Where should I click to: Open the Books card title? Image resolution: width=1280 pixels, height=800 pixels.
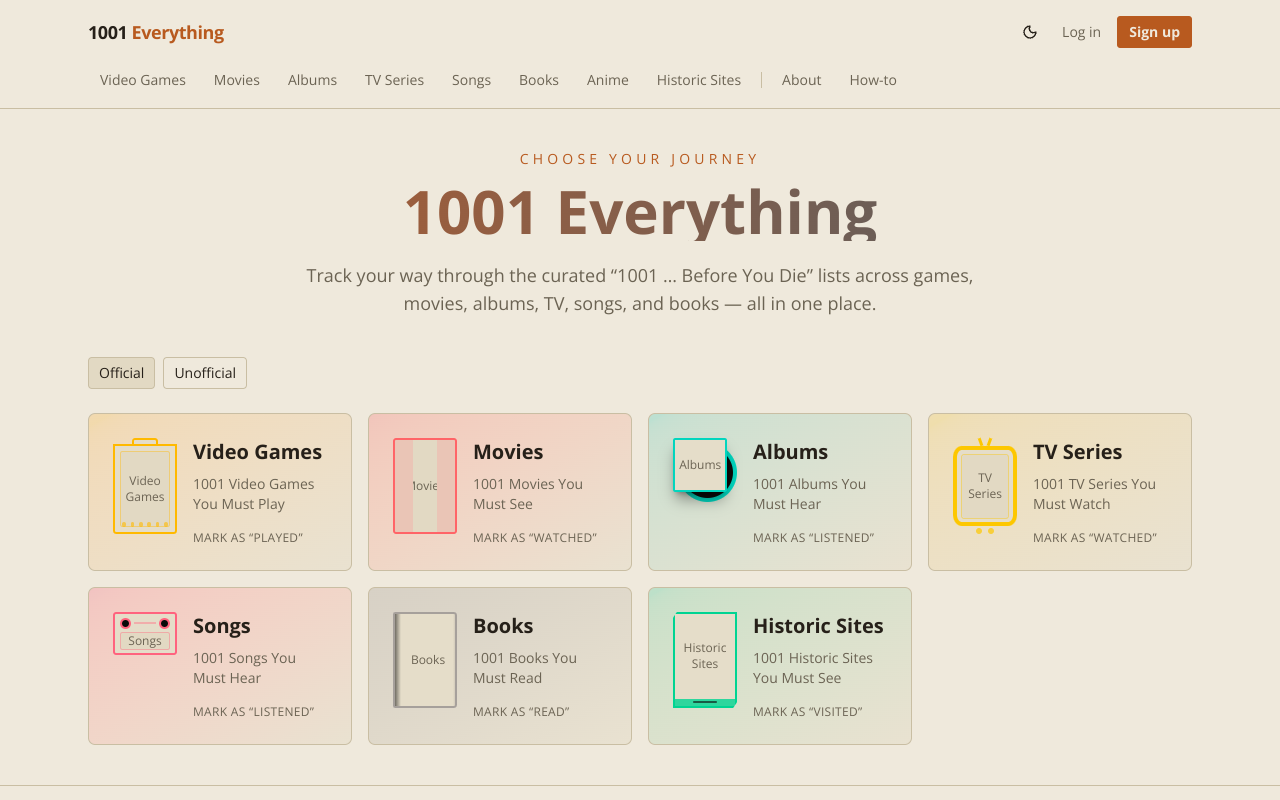click(x=503, y=626)
